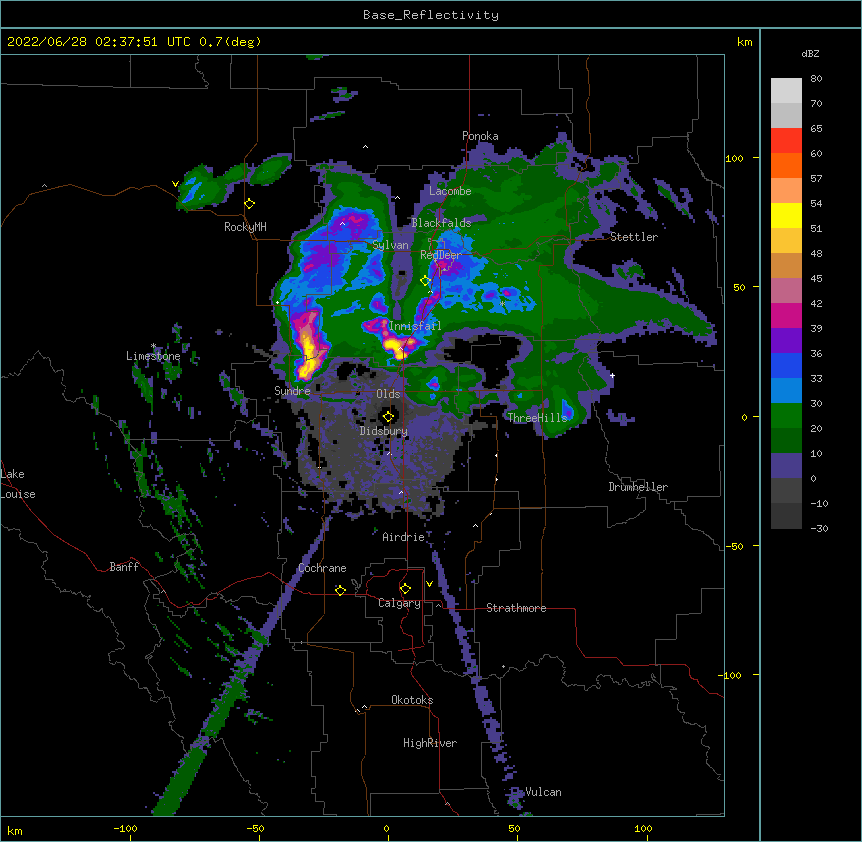
Task: Click the yellow diamond marker near Red Deer
Action: coord(425,281)
